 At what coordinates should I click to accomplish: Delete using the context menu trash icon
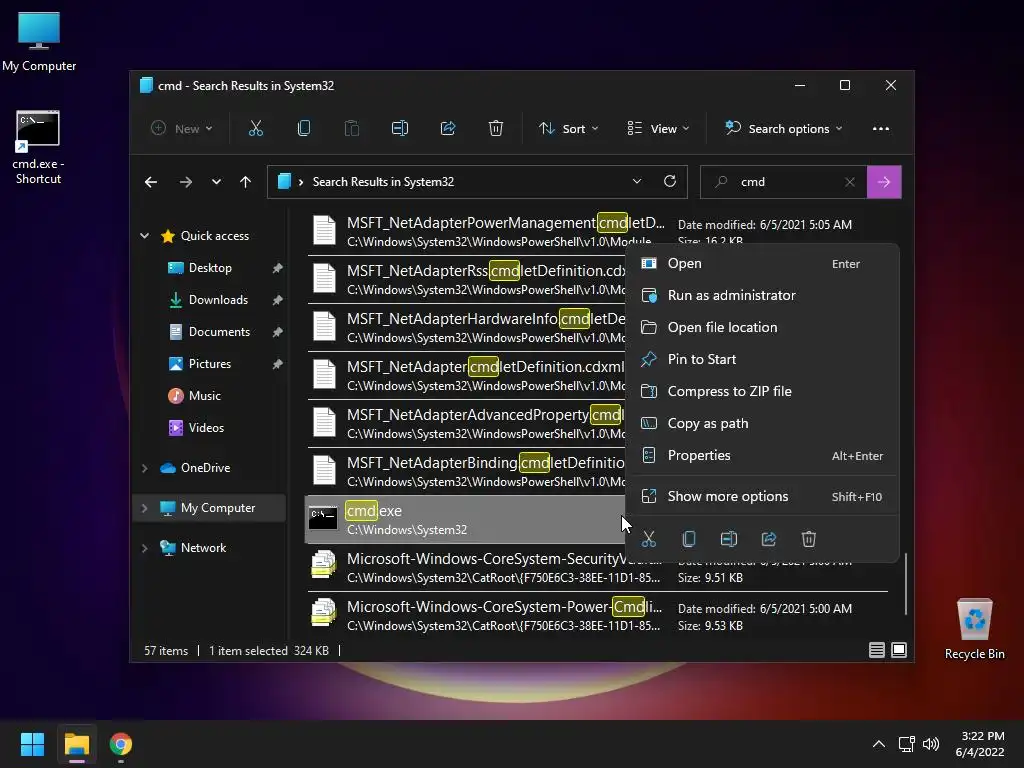[808, 539]
